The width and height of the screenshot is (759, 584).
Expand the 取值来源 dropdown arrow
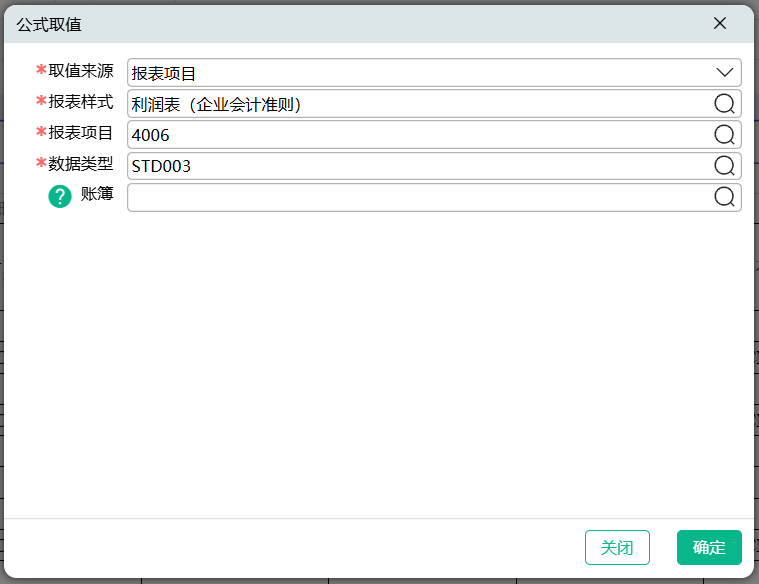coord(725,73)
